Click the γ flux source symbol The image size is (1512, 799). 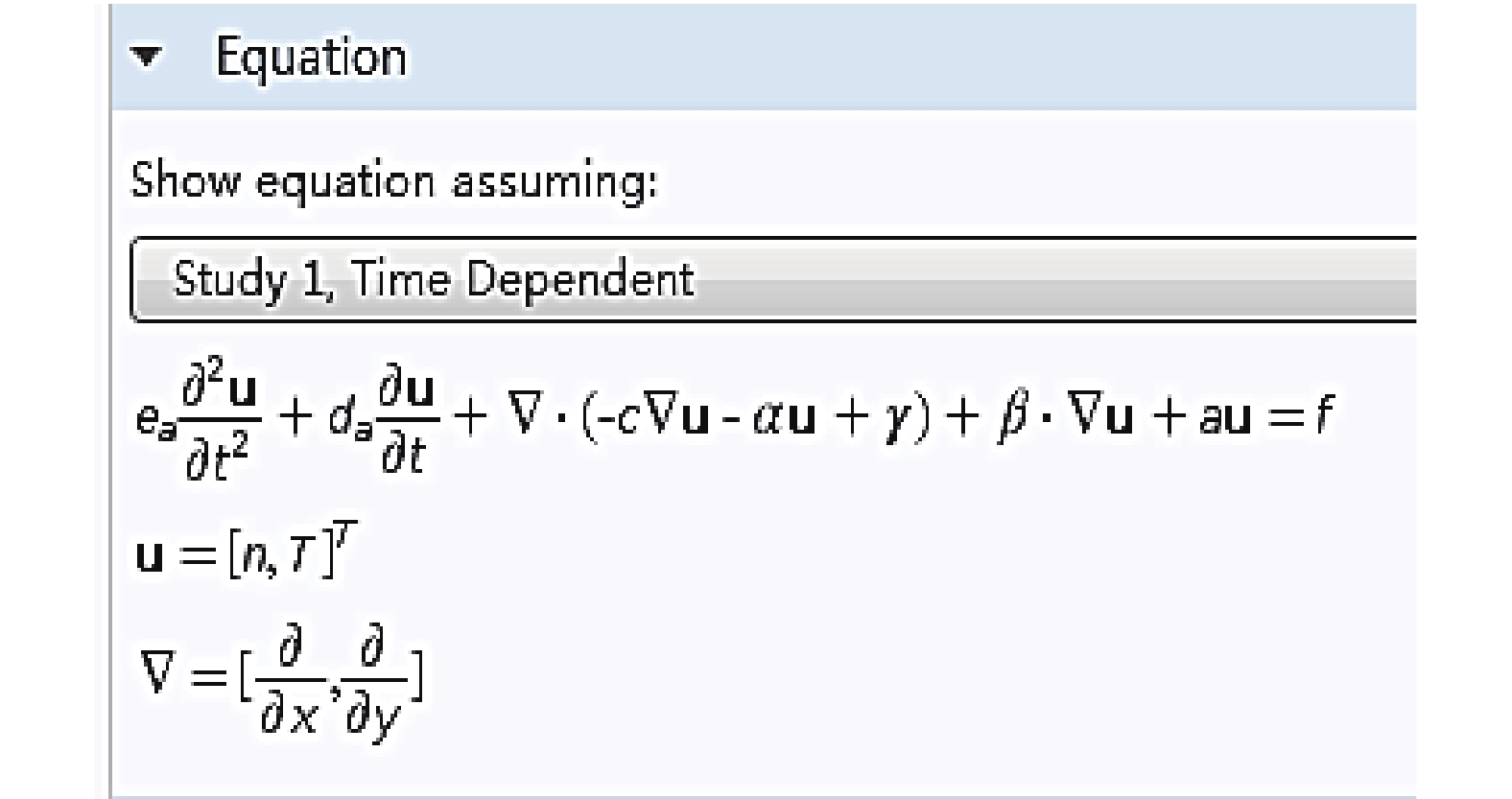(x=895, y=422)
